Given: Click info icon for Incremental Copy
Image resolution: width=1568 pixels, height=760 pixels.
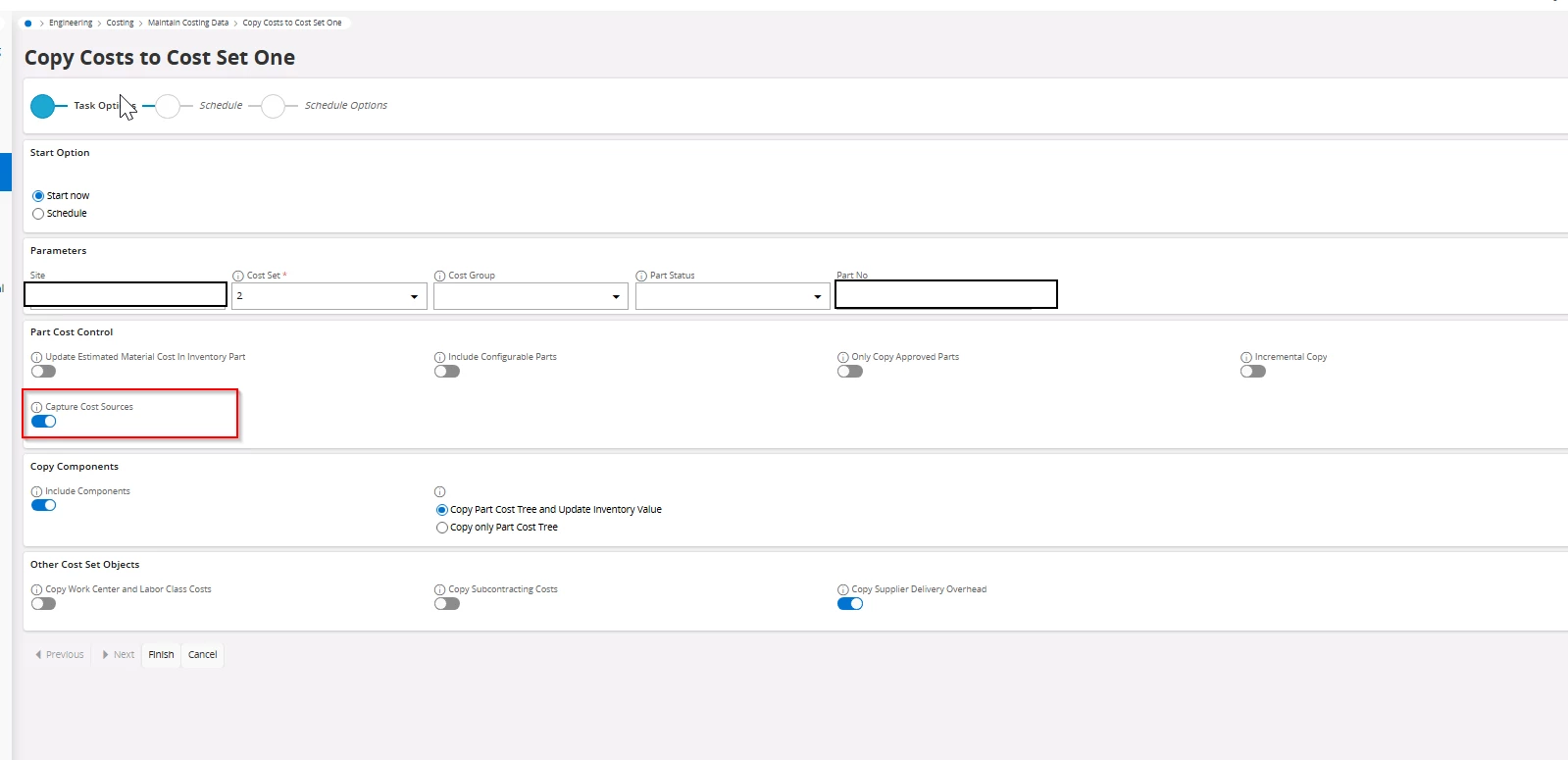Looking at the screenshot, I should (x=1246, y=358).
